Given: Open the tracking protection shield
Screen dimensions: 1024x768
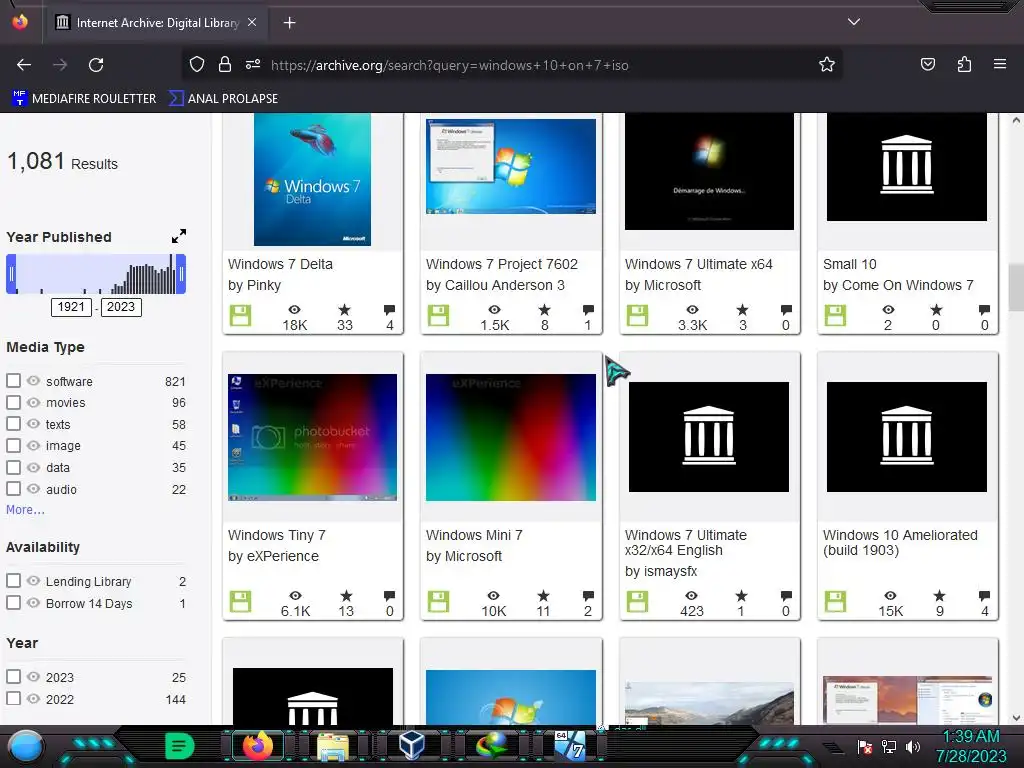Looking at the screenshot, I should (197, 65).
